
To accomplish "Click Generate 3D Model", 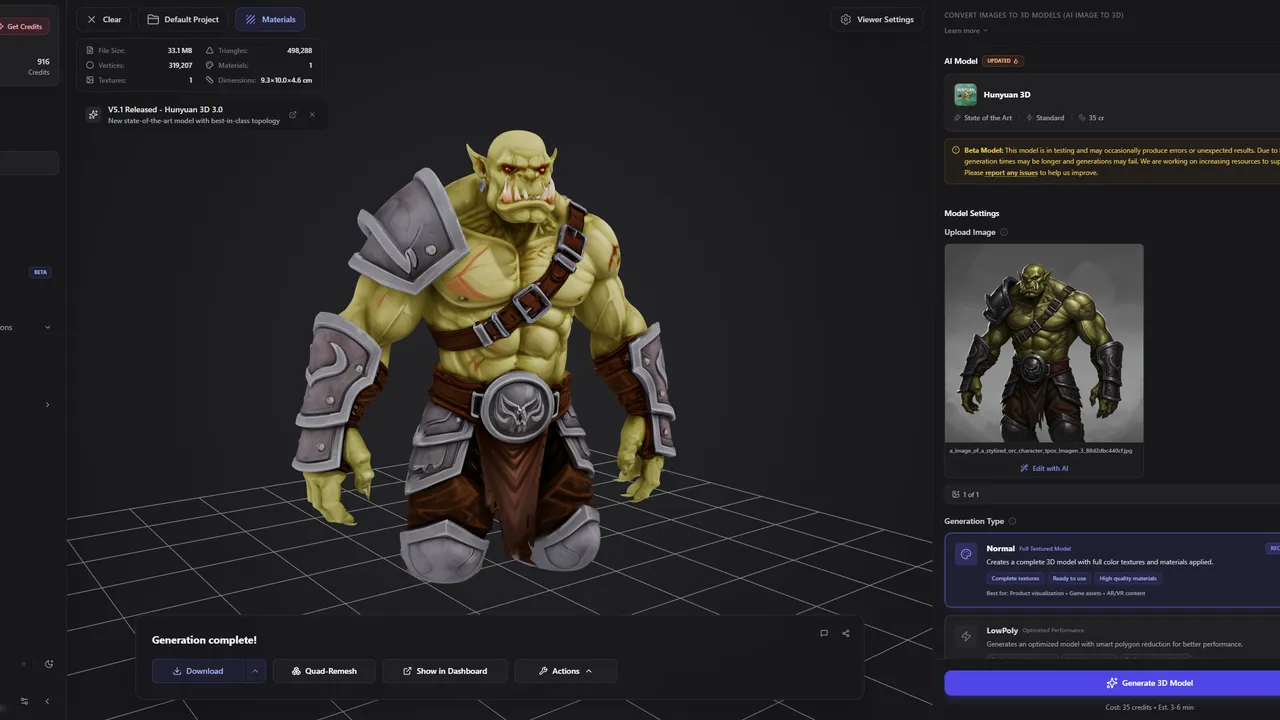I will (x=1112, y=683).
